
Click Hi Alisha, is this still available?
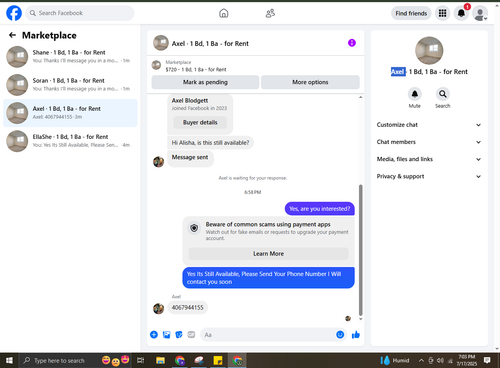coord(210,143)
